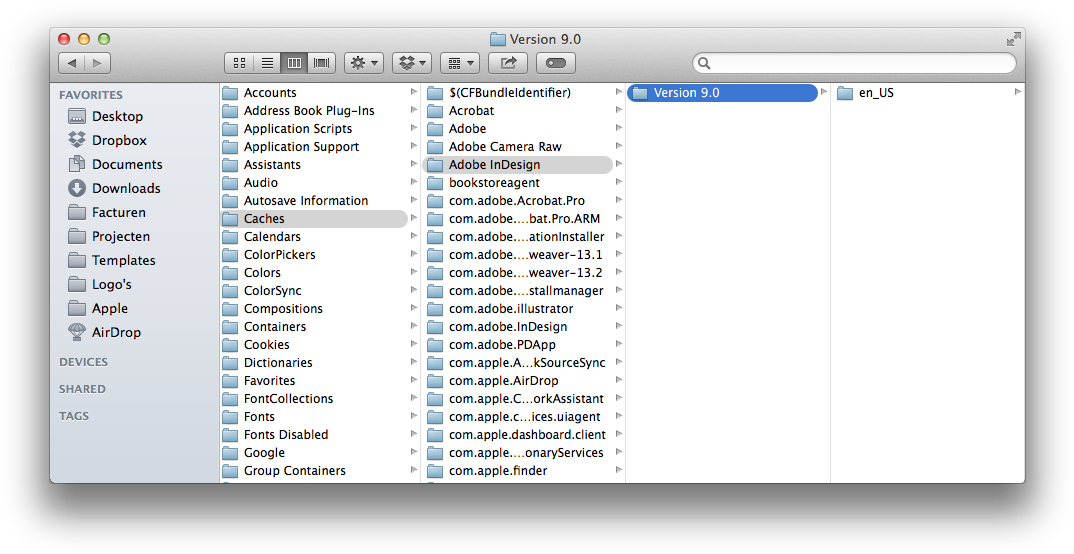Click the arrow beside Adobe InDesign
Viewport: 1074px width, 554px height.
pos(619,164)
